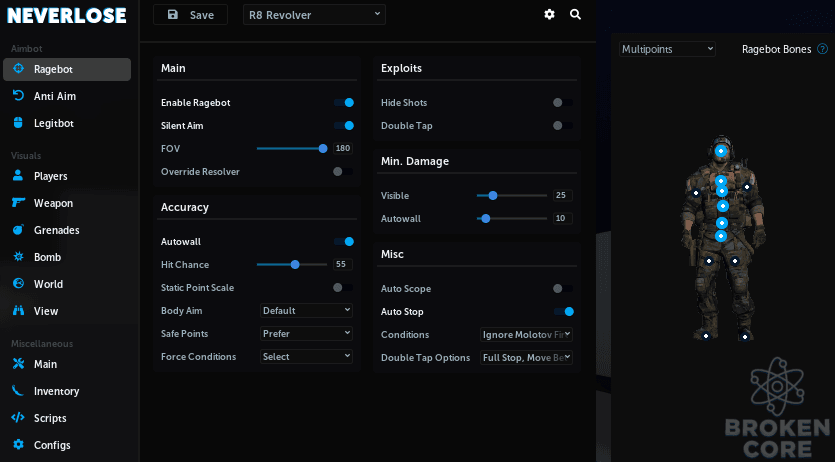Open Force Conditions Select dropdown

tap(306, 357)
